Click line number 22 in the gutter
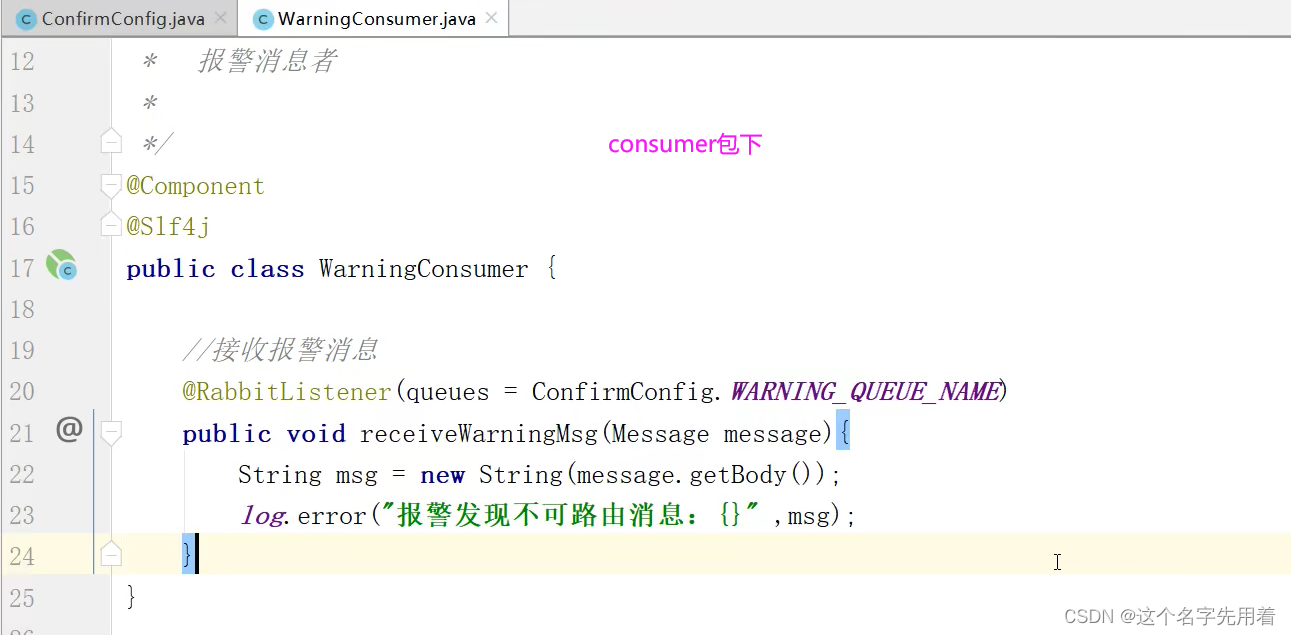 (x=22, y=474)
